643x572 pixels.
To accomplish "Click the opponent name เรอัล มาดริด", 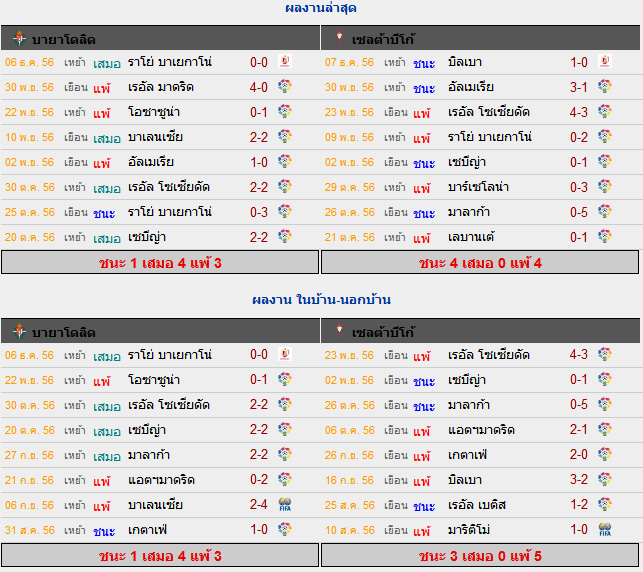I will [161, 87].
